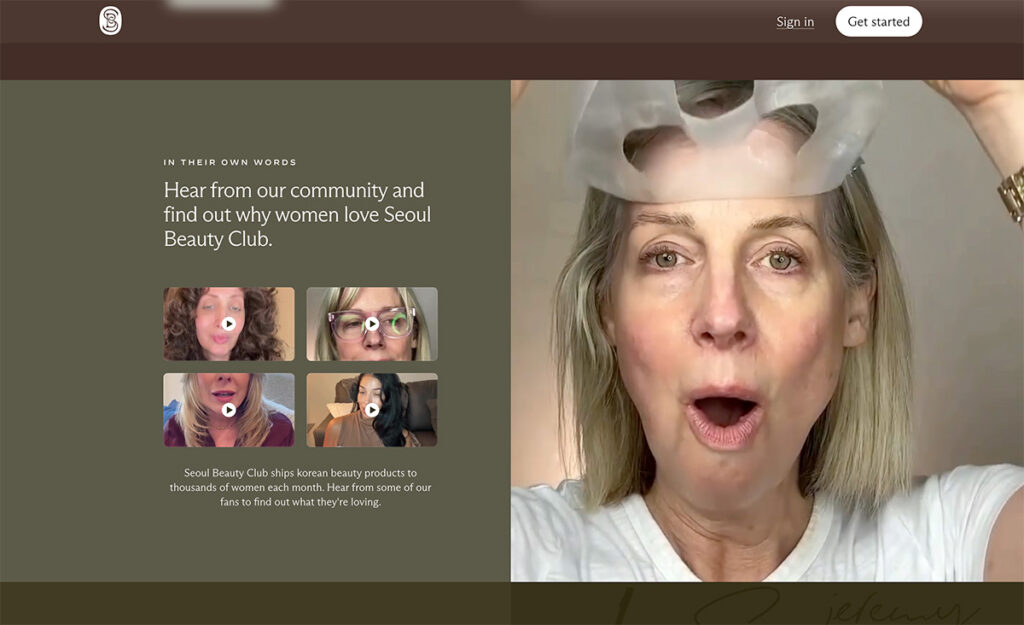Click the 'Hear from our community' heading

[297, 214]
